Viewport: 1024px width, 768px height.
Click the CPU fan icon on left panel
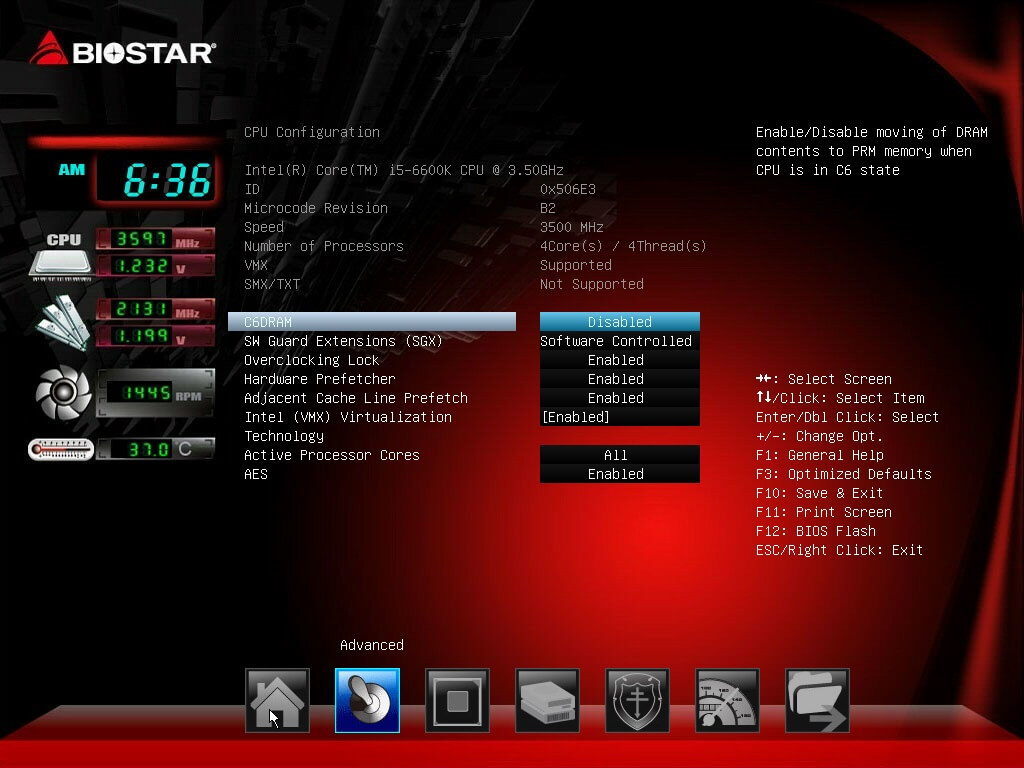[63, 393]
